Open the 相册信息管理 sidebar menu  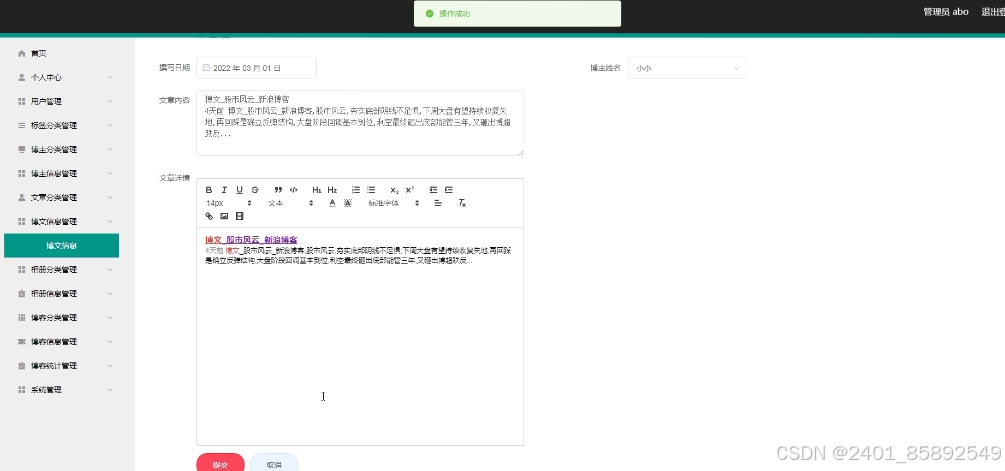[62, 293]
